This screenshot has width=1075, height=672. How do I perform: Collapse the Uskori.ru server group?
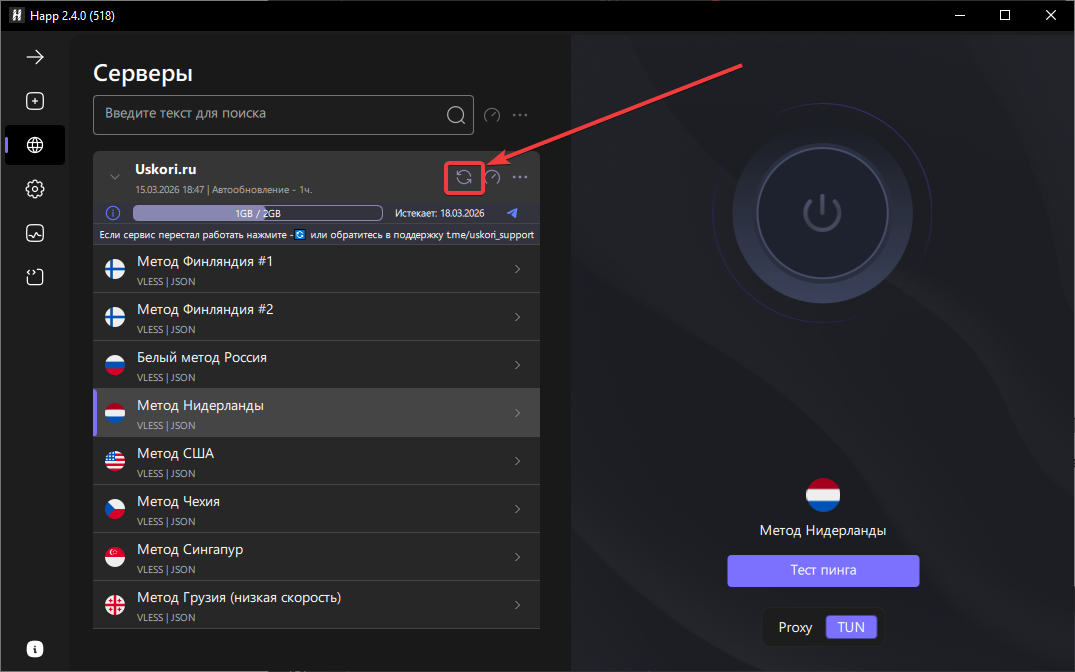(x=114, y=177)
